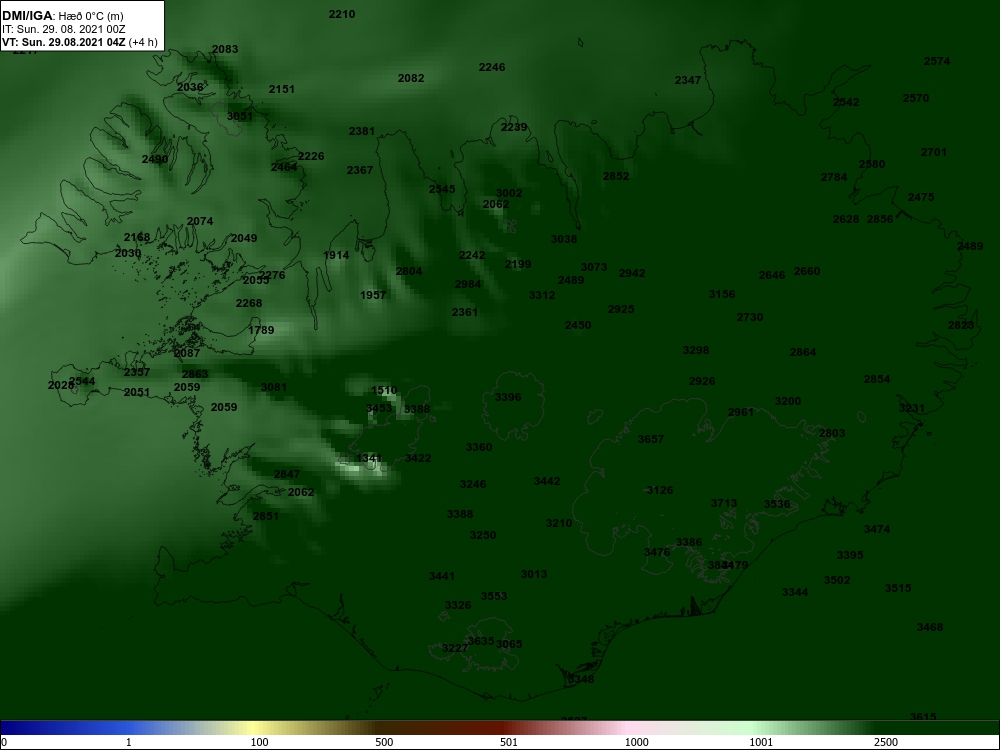
Task: Click the 2942 height value
Action: 631,274
